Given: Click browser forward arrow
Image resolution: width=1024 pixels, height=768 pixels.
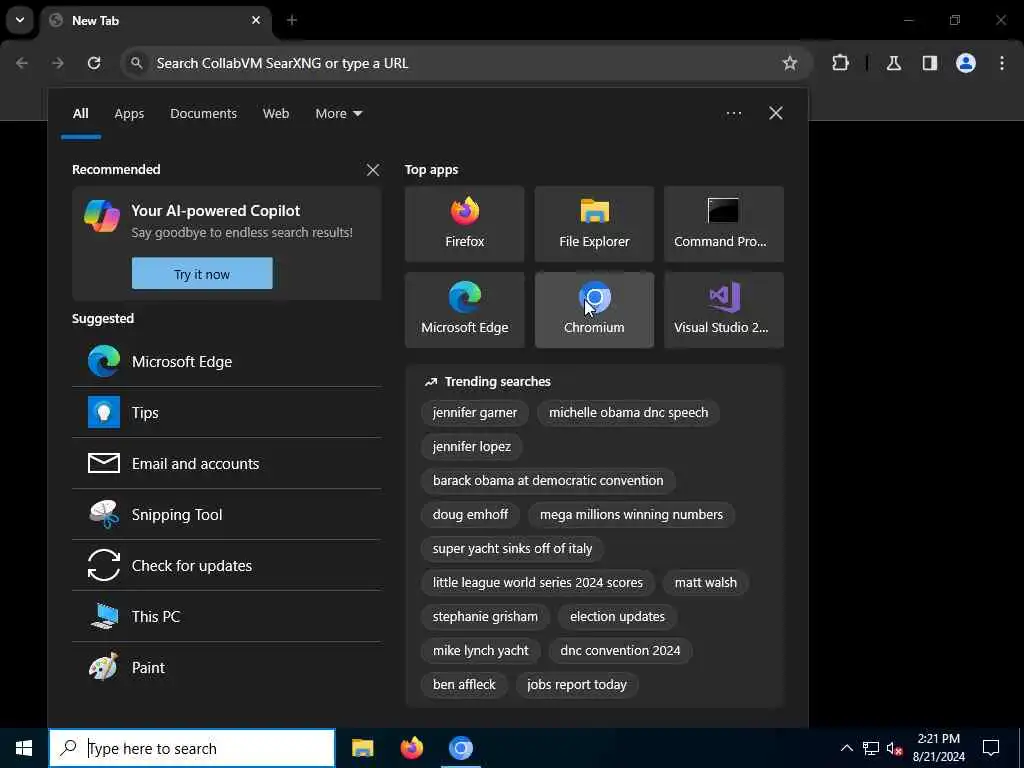Looking at the screenshot, I should point(57,63).
